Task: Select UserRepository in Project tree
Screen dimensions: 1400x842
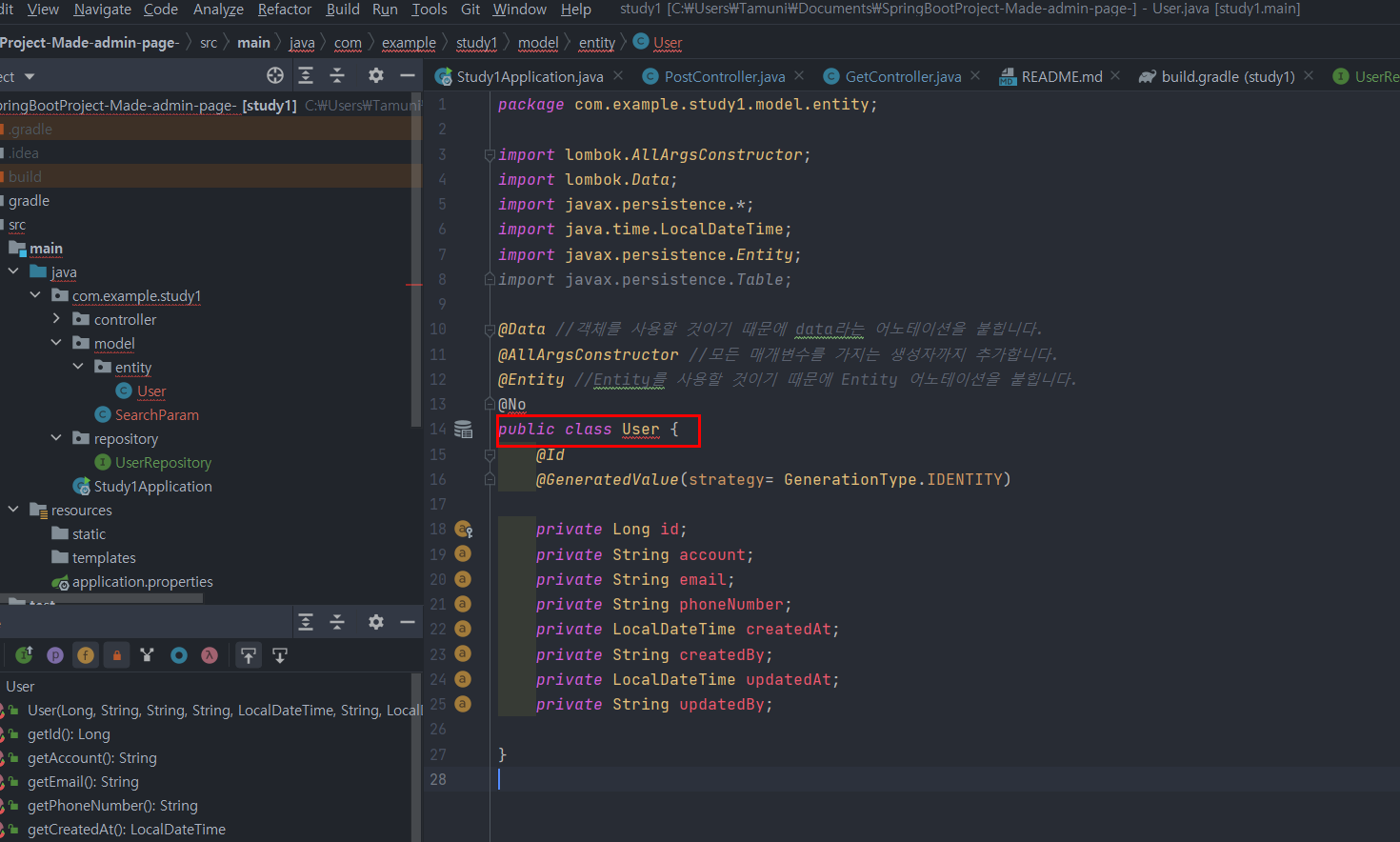Action: tap(163, 462)
